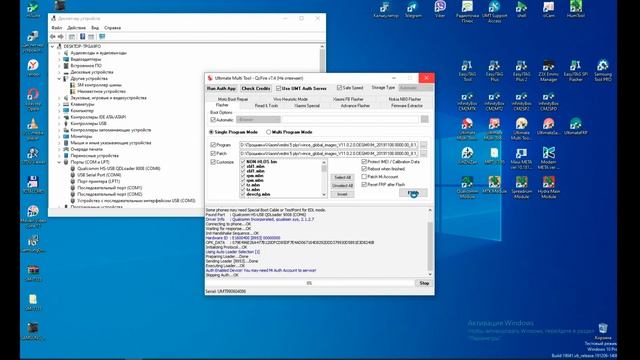Switch to the Firmware Extractor tab
The height and width of the screenshot is (360, 640).
click(407, 106)
